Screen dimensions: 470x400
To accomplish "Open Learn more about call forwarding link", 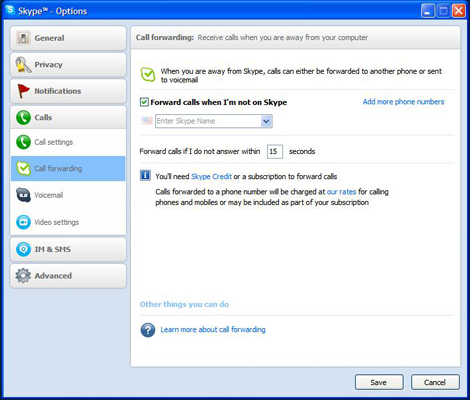I will 213,330.
